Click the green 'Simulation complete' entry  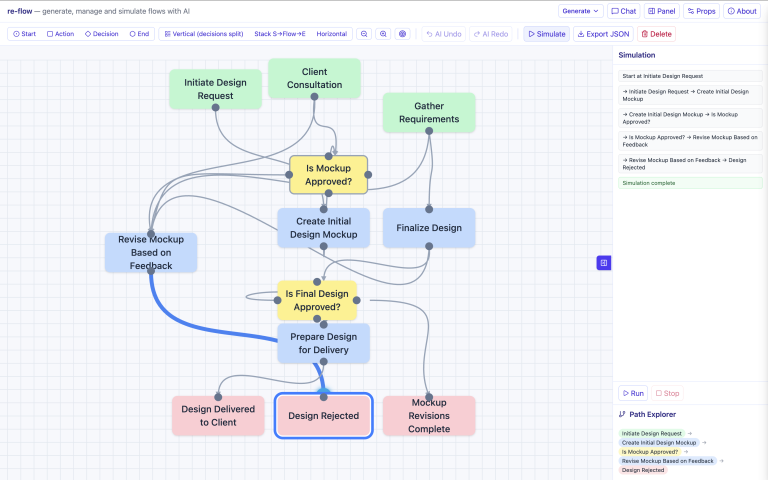[690, 183]
